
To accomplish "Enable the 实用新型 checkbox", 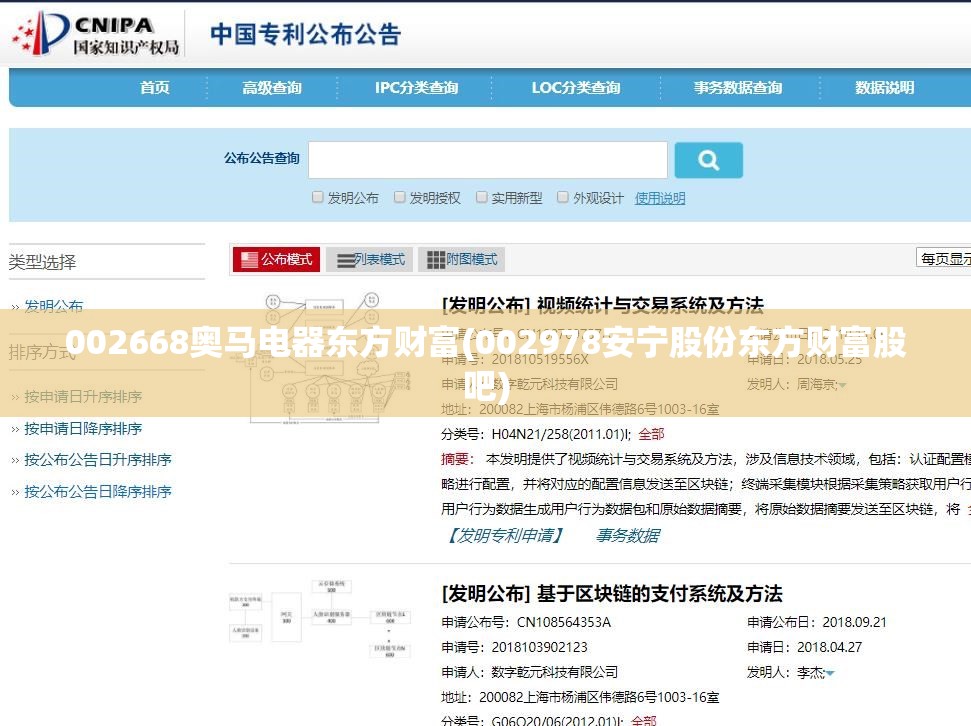I will coord(481,197).
